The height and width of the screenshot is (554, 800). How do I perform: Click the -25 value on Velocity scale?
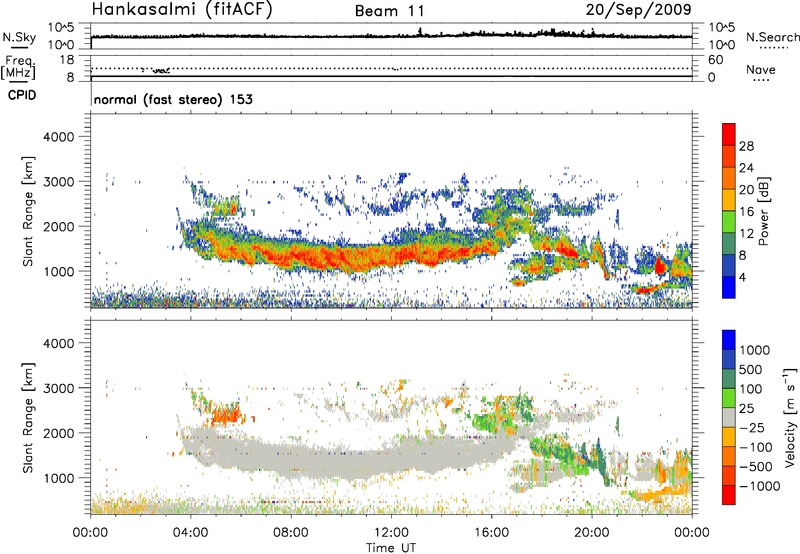tap(752, 427)
